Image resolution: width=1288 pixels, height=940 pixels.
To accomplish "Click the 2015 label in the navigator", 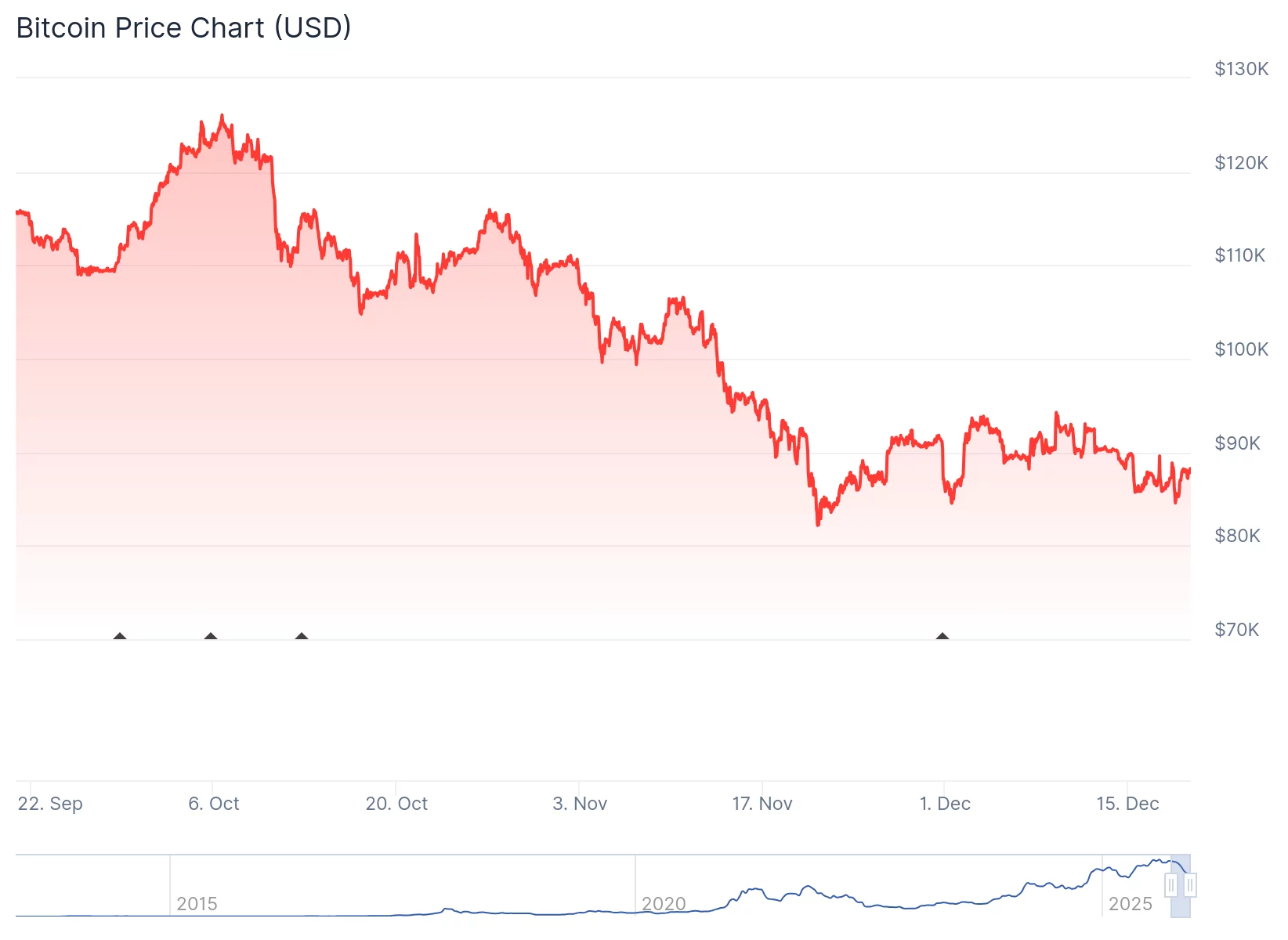I will (197, 904).
